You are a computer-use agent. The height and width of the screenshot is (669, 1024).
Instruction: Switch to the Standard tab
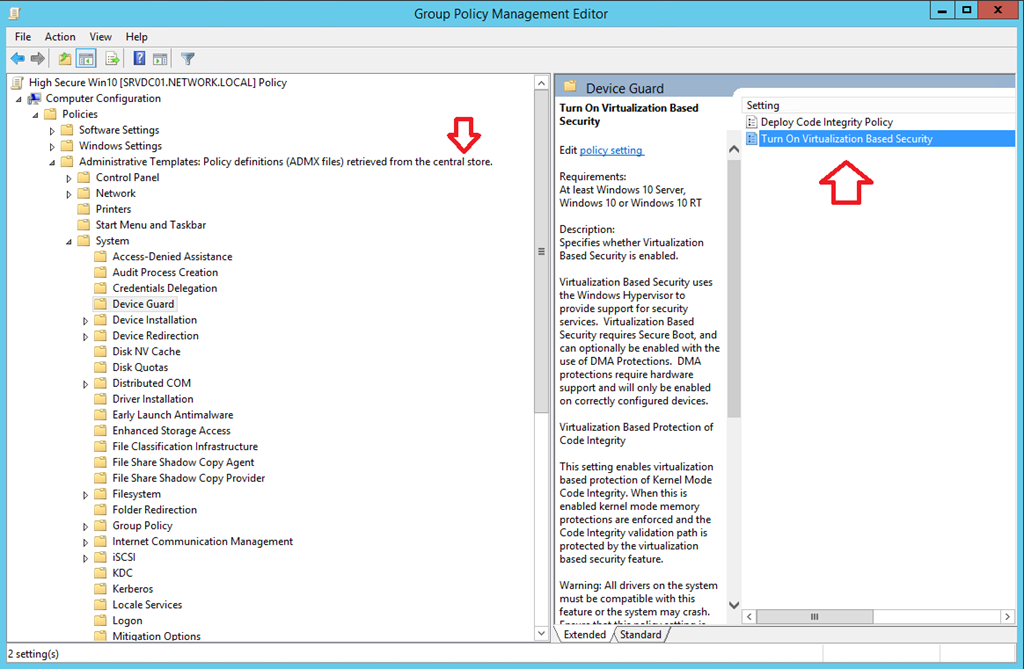pos(640,635)
